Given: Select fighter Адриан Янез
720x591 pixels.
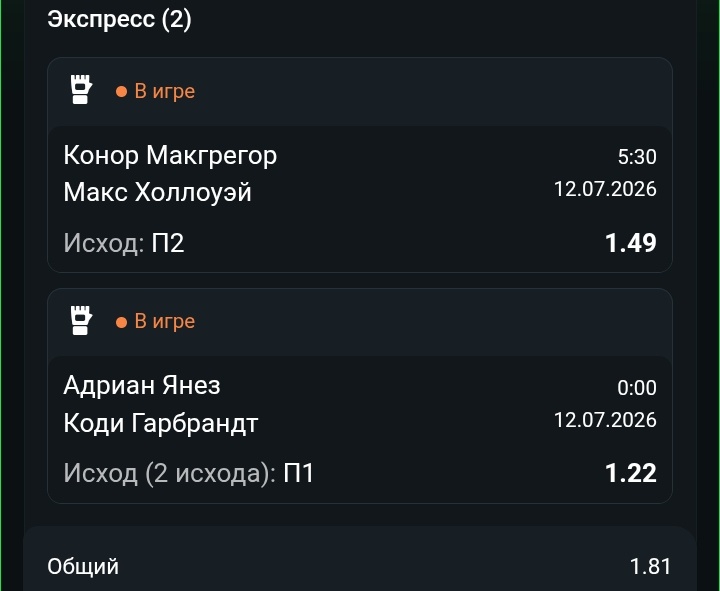Looking at the screenshot, I should pos(142,385).
